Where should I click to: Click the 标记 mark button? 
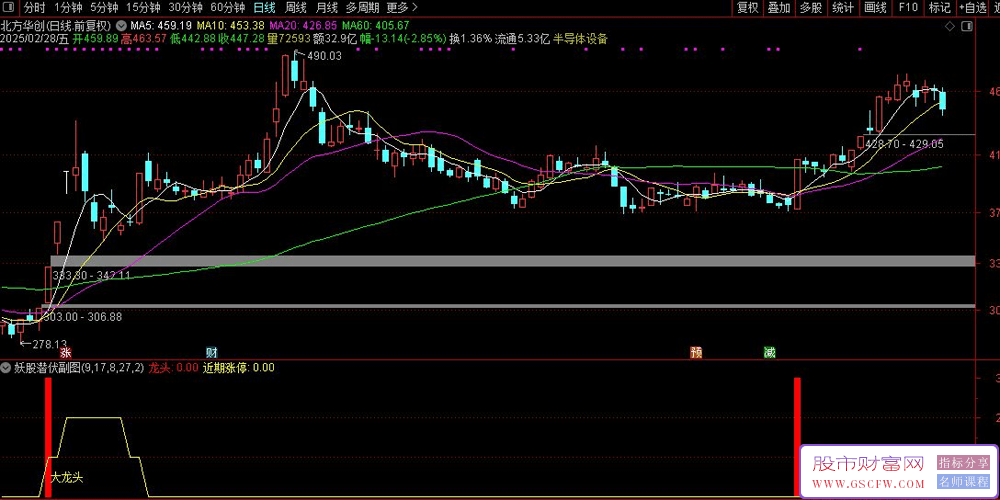[939, 8]
